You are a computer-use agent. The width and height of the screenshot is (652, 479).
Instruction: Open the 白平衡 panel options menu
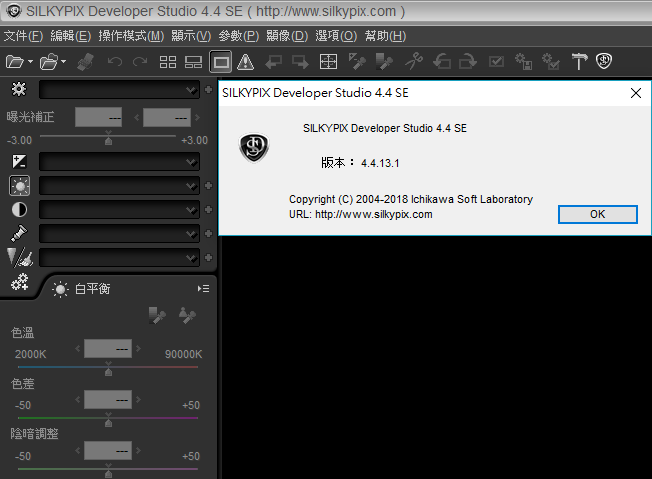point(204,289)
